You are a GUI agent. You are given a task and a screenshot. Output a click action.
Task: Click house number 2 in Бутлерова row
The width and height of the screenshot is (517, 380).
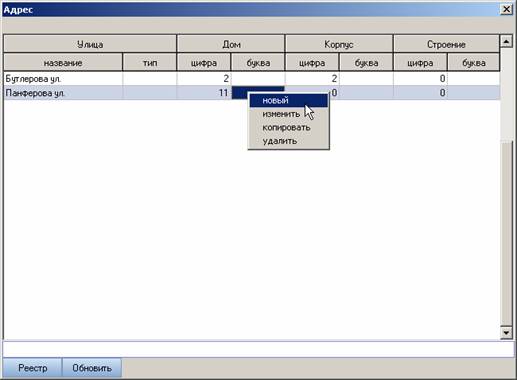204,79
